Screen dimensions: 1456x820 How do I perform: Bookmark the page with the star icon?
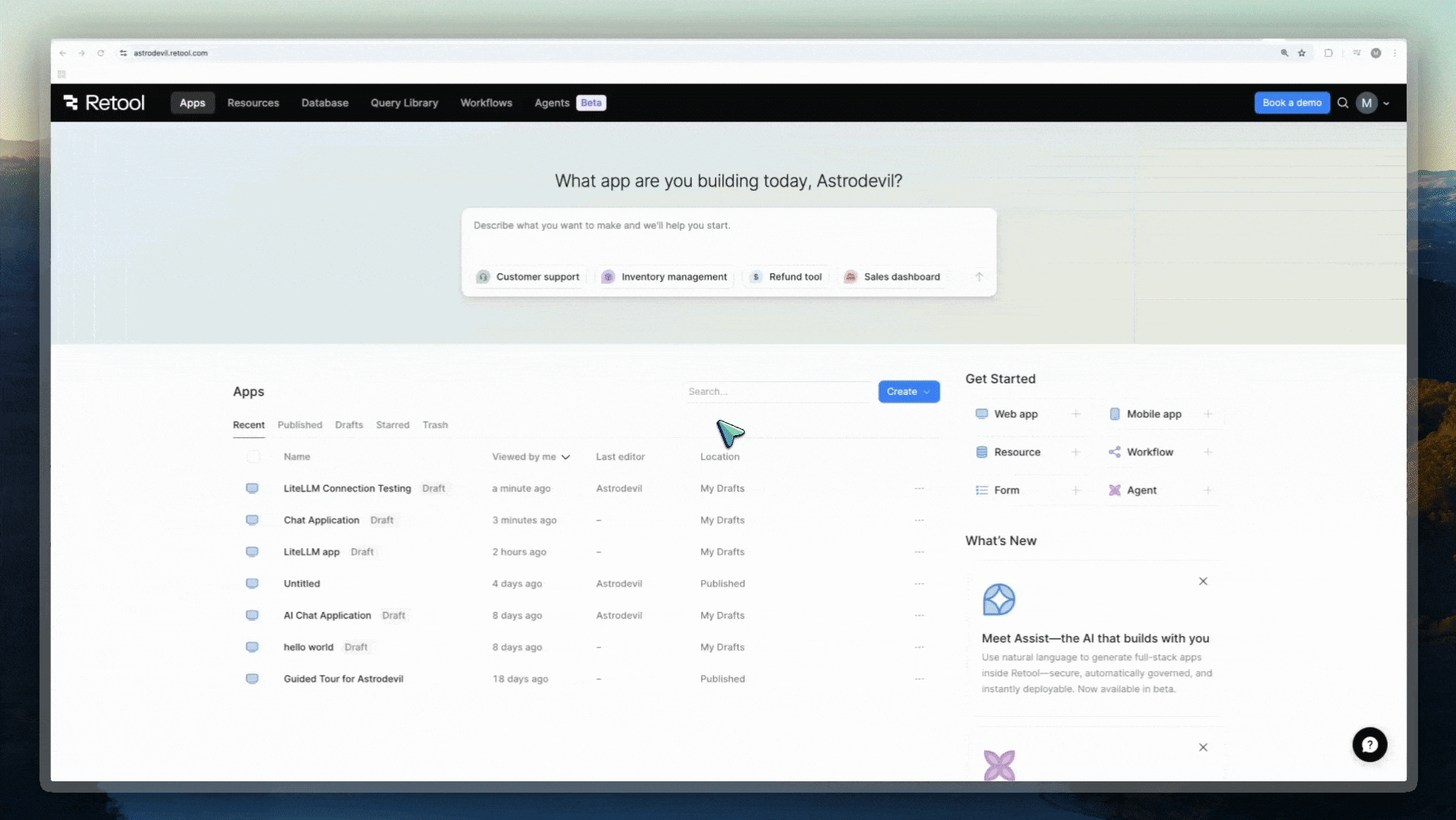1301,53
